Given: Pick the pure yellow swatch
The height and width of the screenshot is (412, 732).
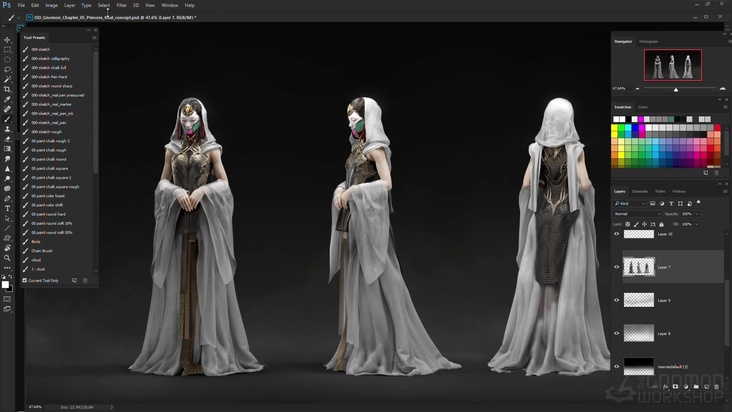Looking at the screenshot, I should click(615, 128).
